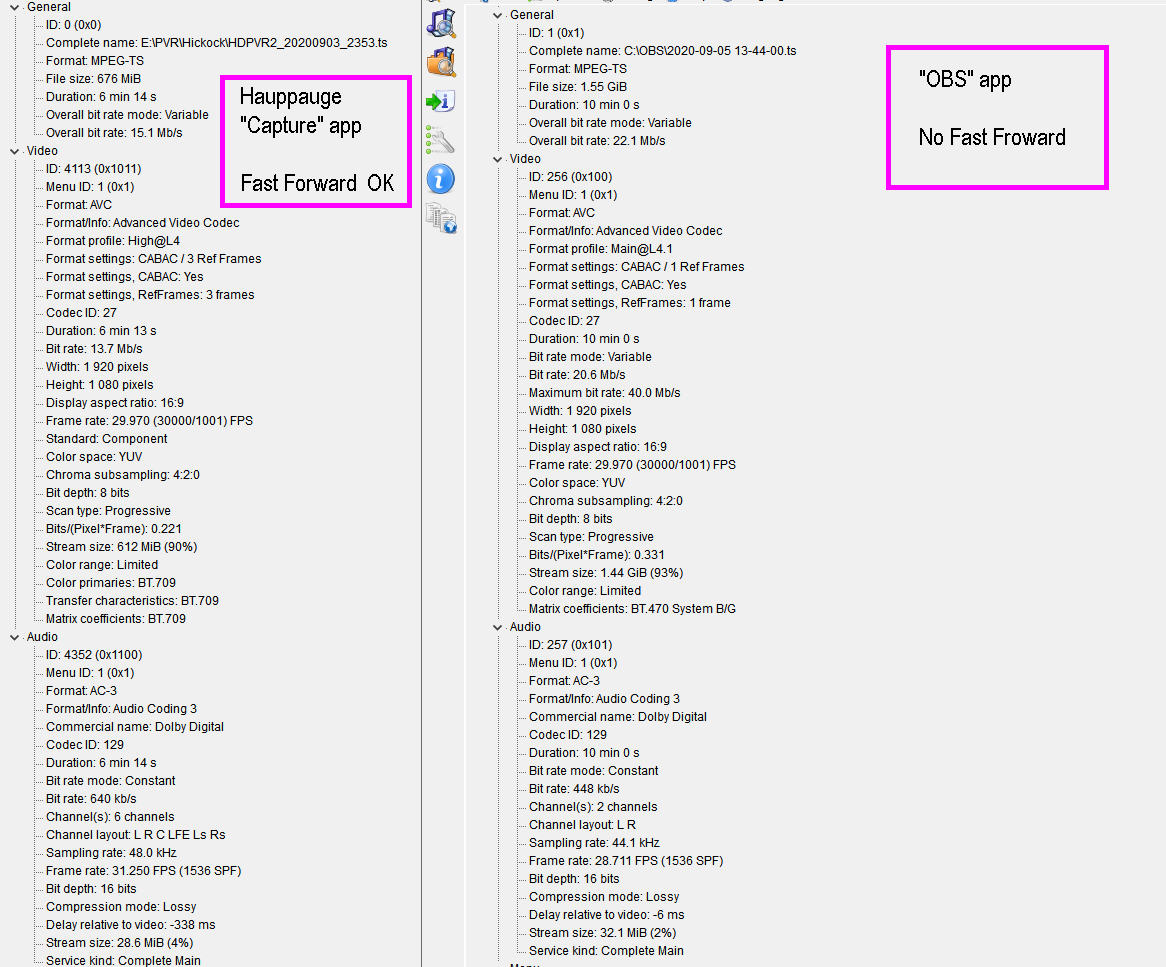Click the blue About info icon

coord(441,179)
